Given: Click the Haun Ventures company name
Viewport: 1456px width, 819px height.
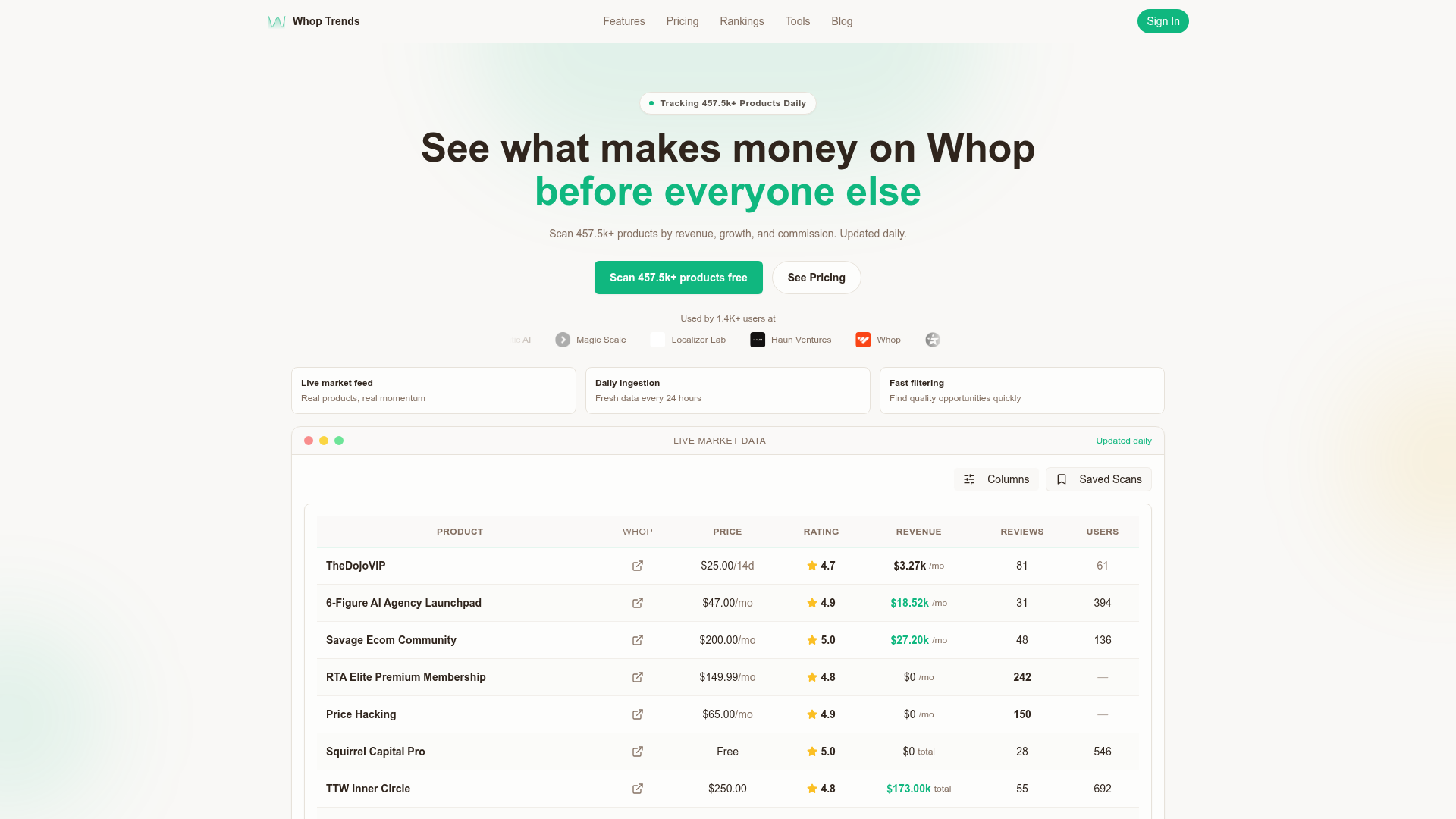Looking at the screenshot, I should tap(801, 340).
